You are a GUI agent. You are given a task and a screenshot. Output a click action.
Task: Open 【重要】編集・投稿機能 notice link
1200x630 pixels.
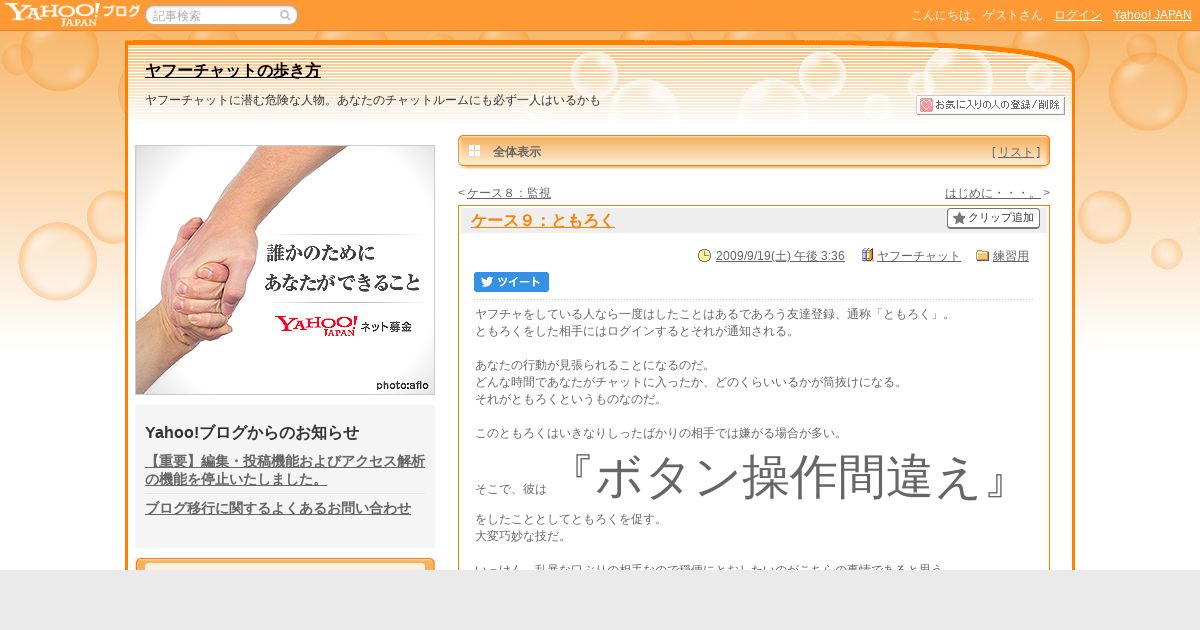tap(285, 470)
